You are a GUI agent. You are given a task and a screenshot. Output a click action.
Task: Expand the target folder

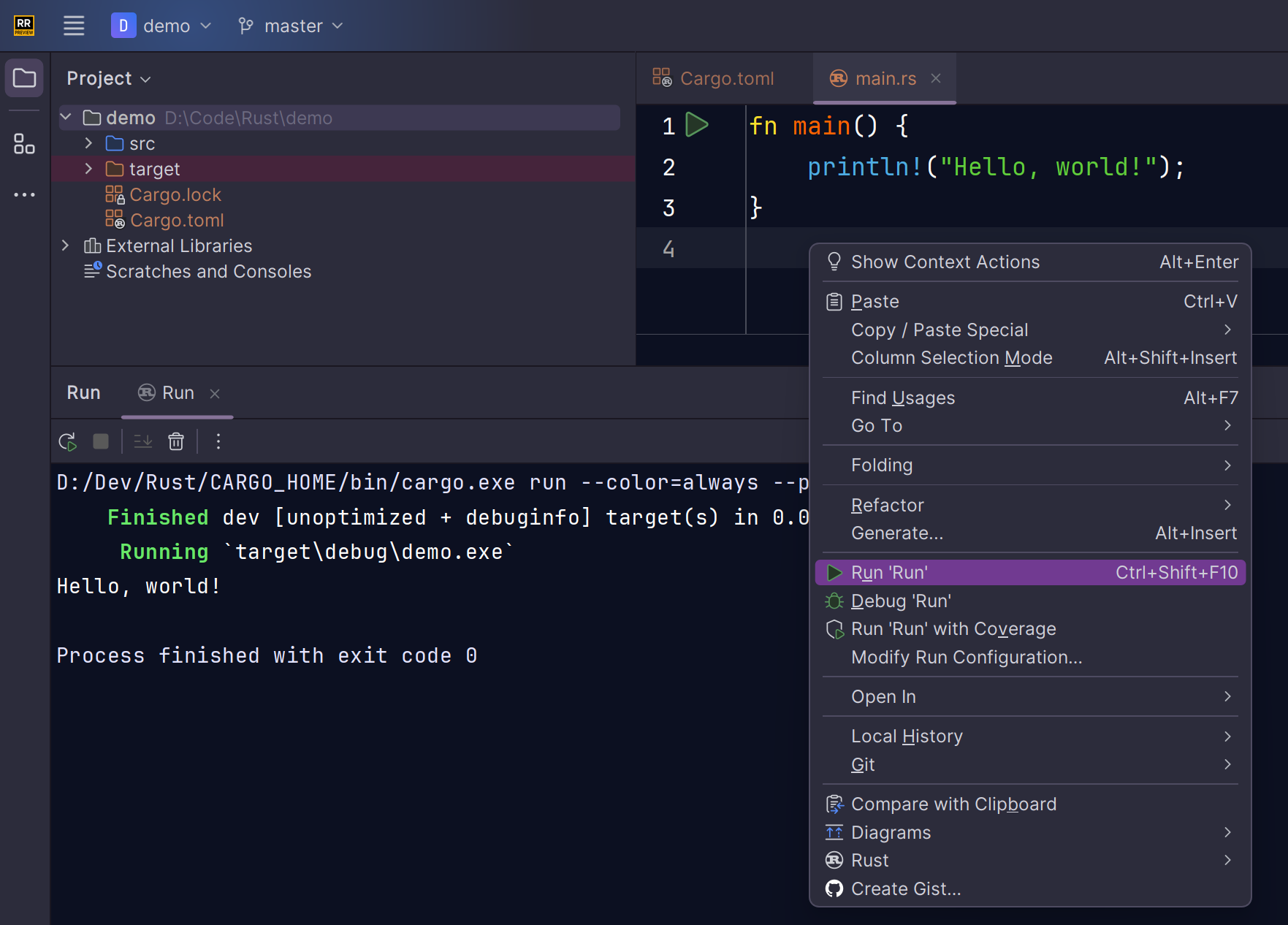coord(88,169)
